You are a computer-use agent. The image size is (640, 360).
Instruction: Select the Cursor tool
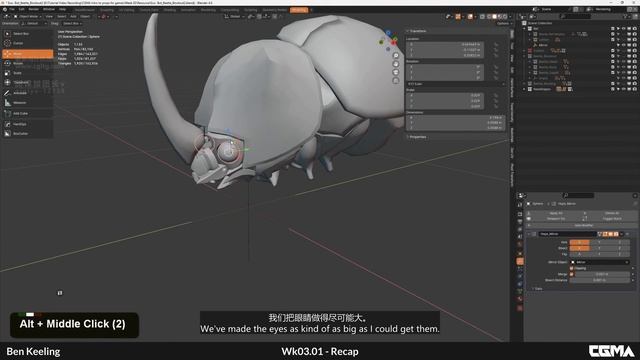(27, 43)
